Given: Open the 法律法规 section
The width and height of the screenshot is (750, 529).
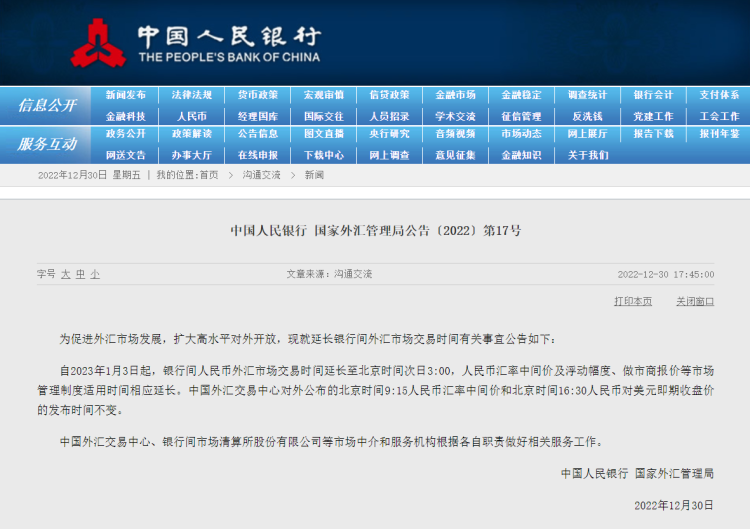Looking at the screenshot, I should point(191,95).
